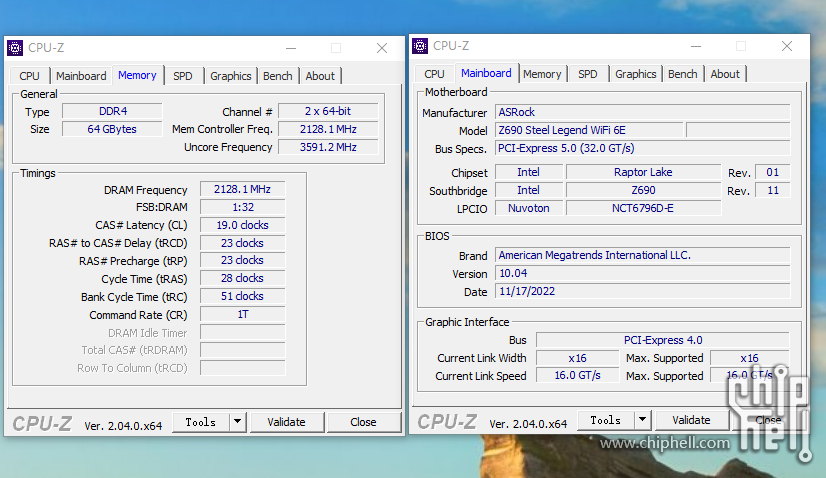Select the Mainboard tab in the right window
The image size is (826, 478).
click(x=486, y=73)
